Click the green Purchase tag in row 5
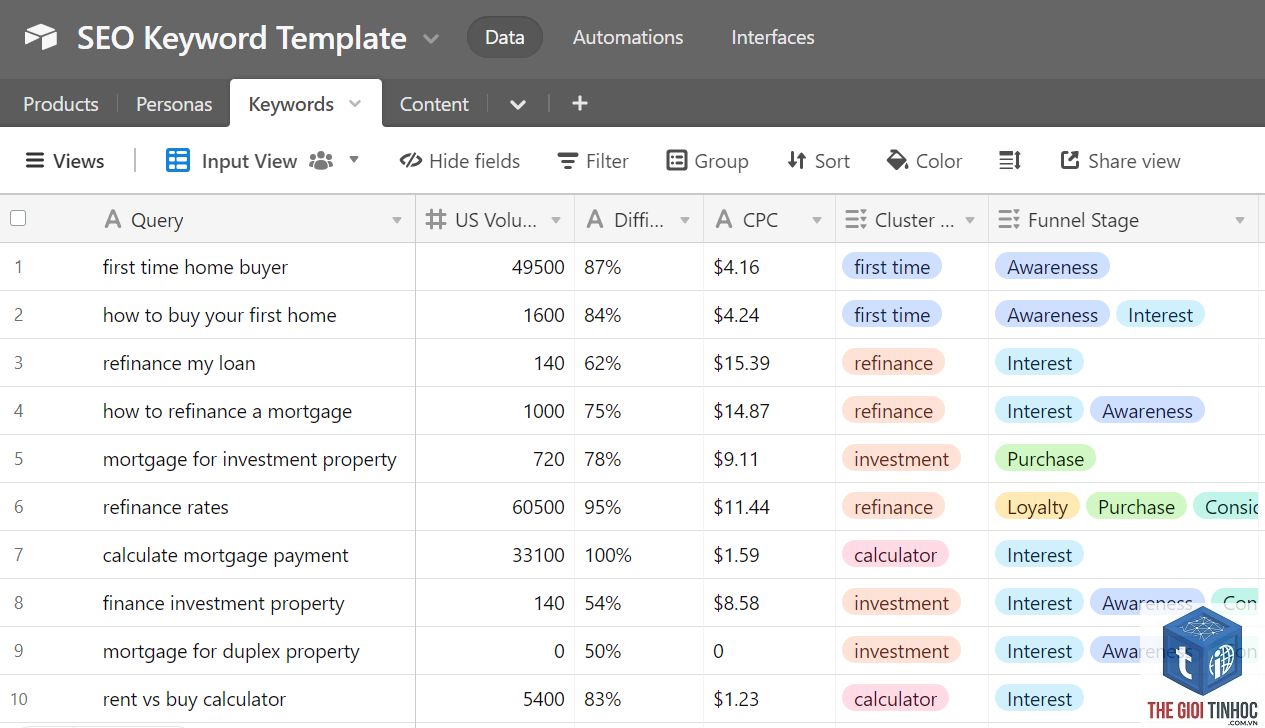 1045,459
